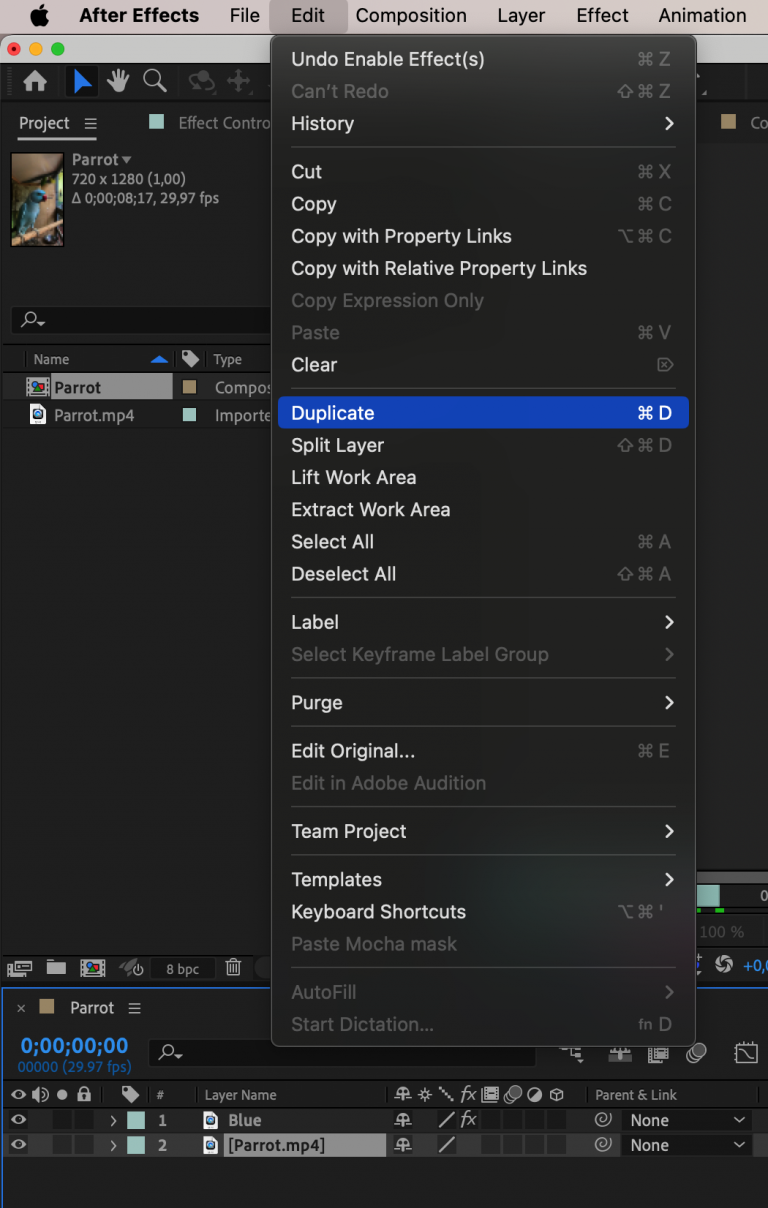Click the new composition icon
Viewport: 768px width, 1208px height.
point(92,967)
